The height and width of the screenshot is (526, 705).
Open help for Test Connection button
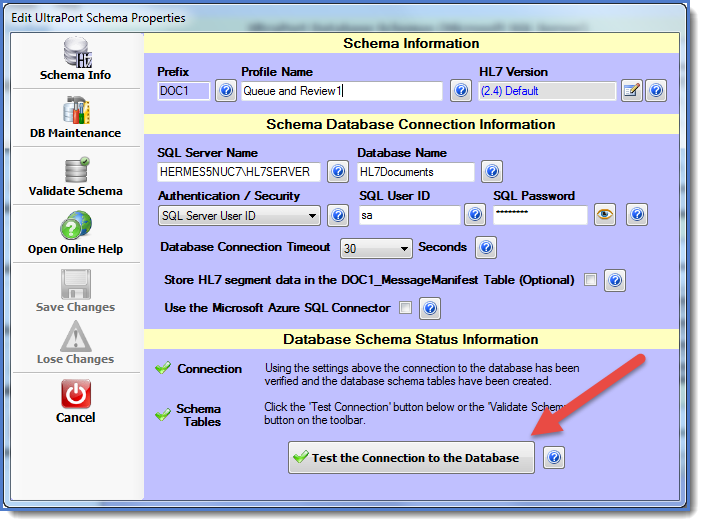[554, 458]
